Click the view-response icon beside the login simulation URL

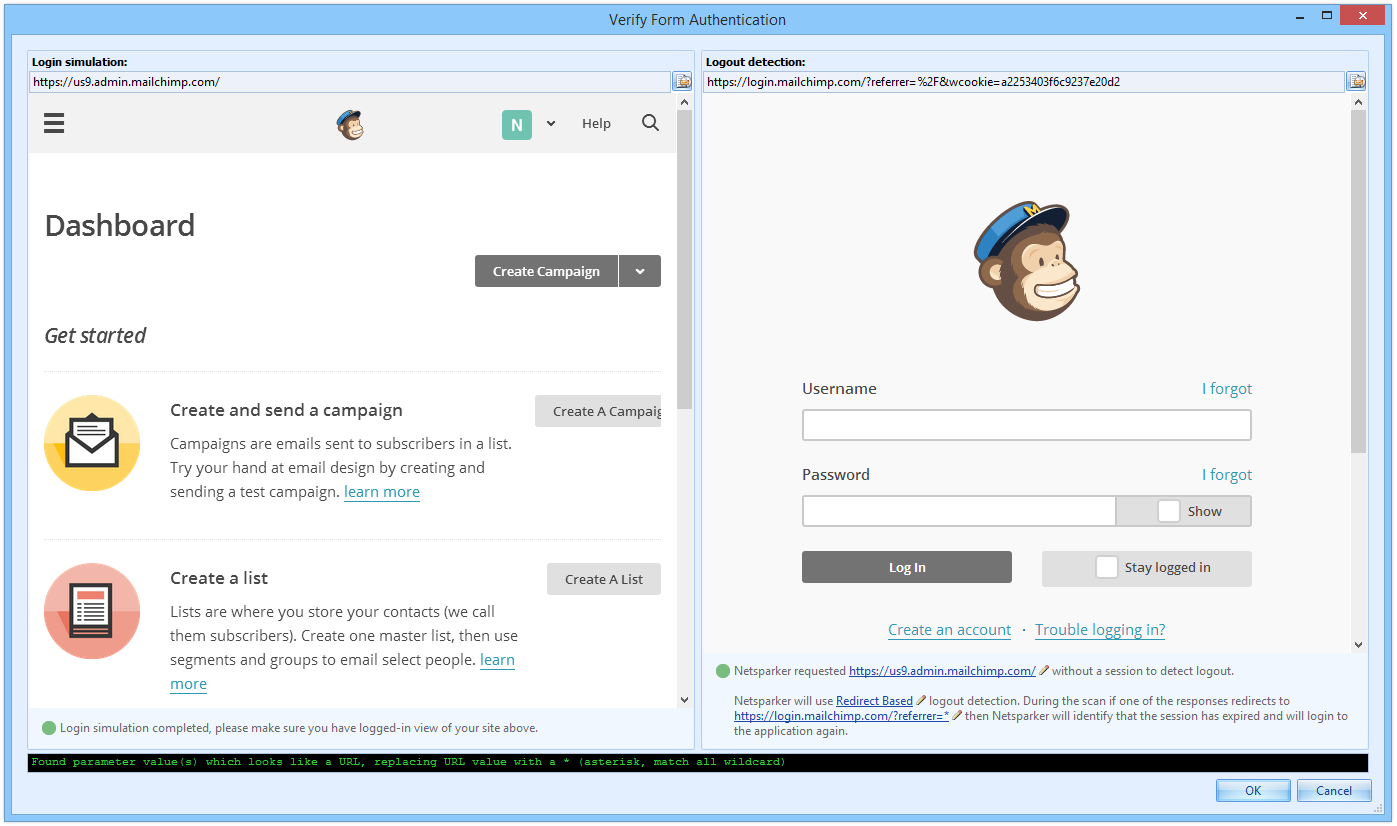682,81
